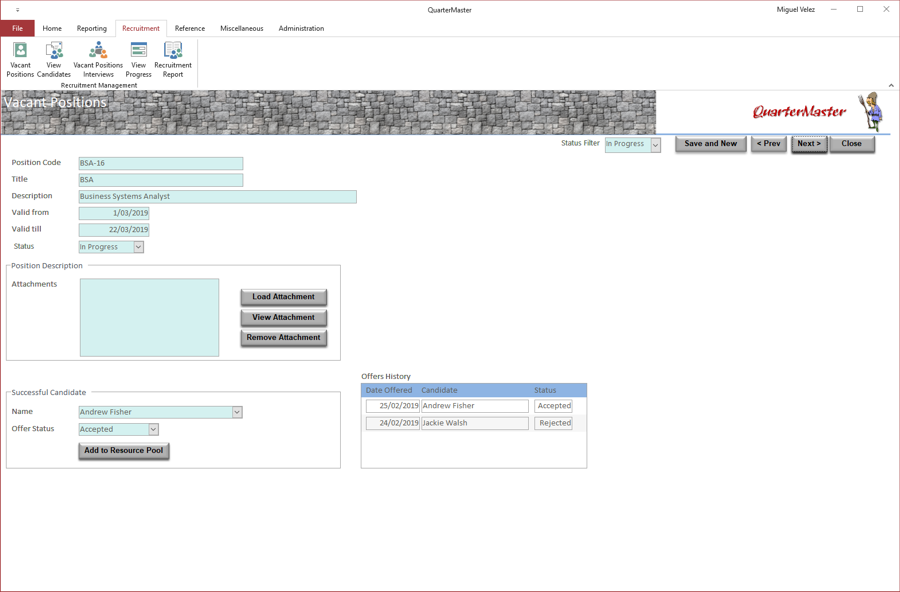Click the Save and New button

click(x=711, y=144)
